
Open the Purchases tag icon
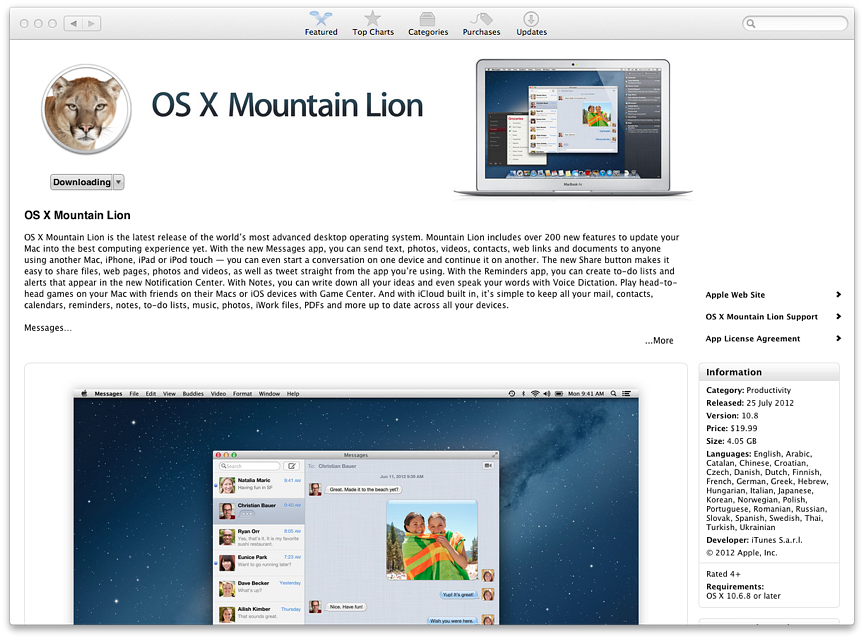pos(481,19)
